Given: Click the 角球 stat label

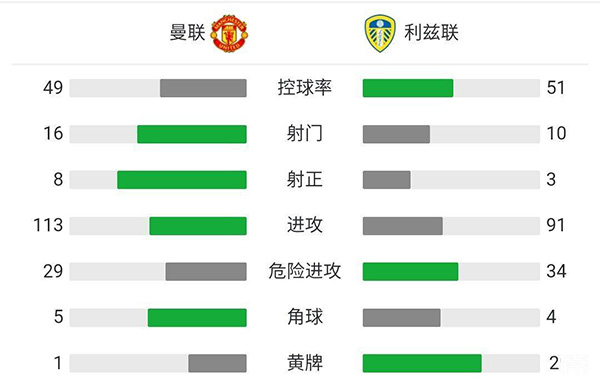Looking at the screenshot, I should [305, 317].
